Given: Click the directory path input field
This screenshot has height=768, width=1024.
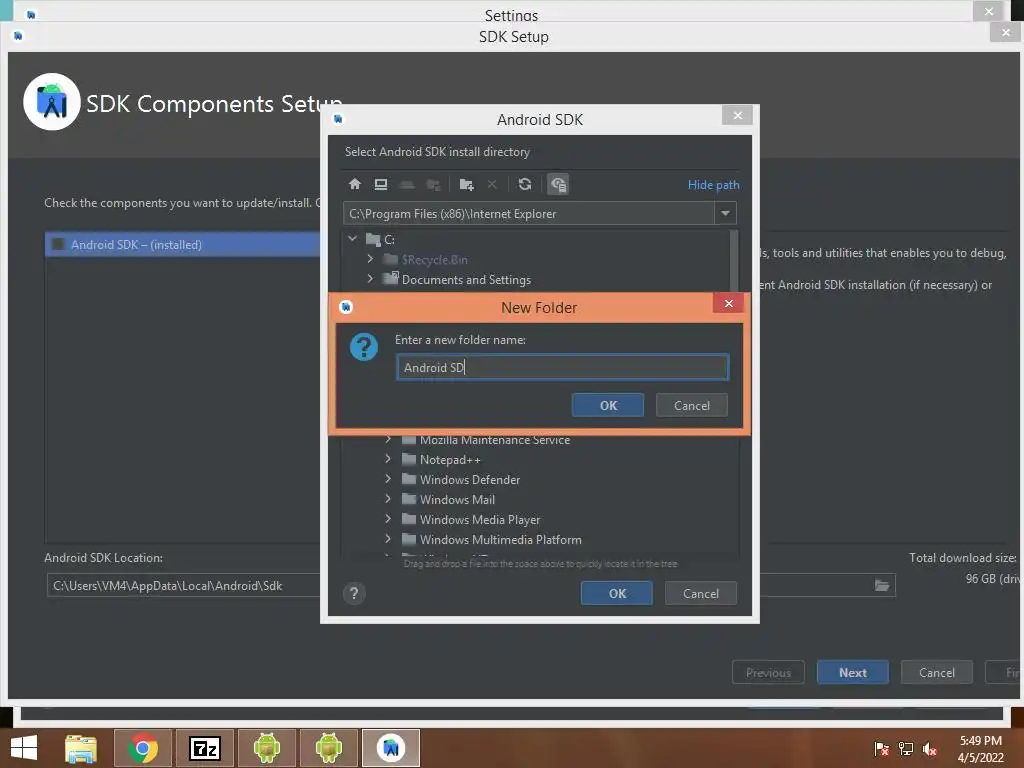Looking at the screenshot, I should [x=528, y=214].
